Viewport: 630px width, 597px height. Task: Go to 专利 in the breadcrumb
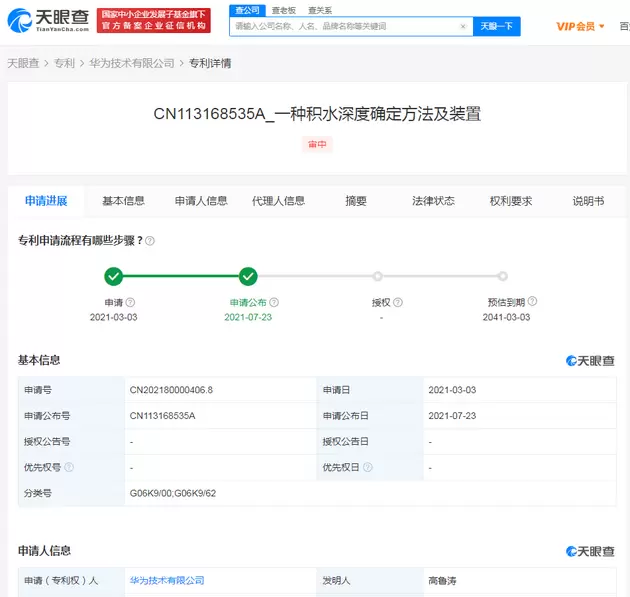(64, 63)
